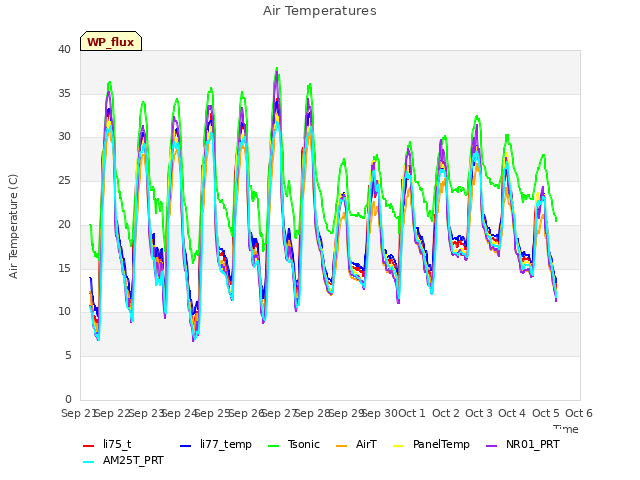Click the Oct 5 x-axis label
This screenshot has height=480, width=640.
[x=546, y=413]
